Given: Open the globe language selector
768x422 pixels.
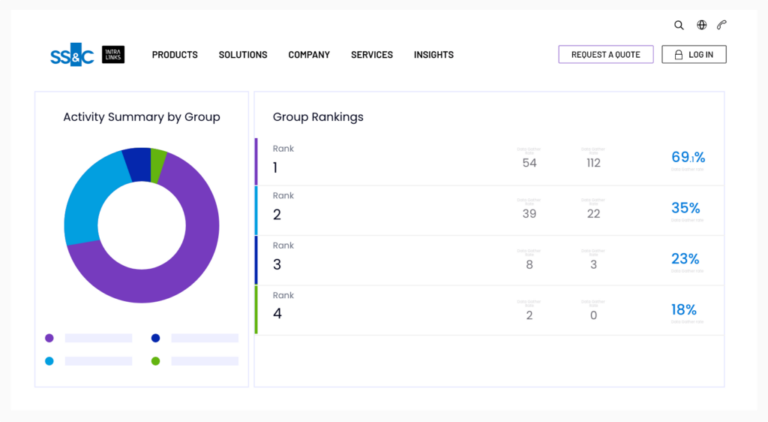Looking at the screenshot, I should [x=702, y=25].
